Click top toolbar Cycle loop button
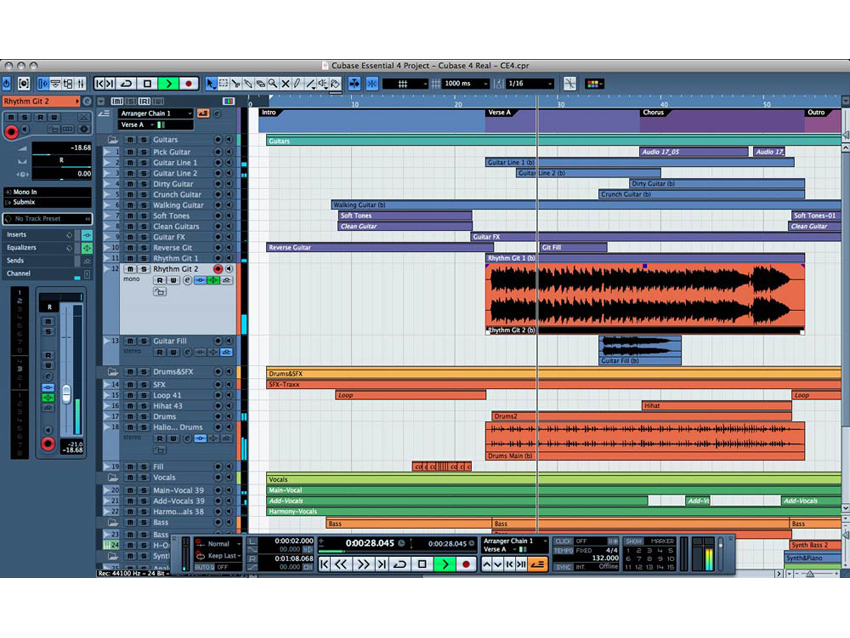This screenshot has height=638, width=850. tap(126, 83)
